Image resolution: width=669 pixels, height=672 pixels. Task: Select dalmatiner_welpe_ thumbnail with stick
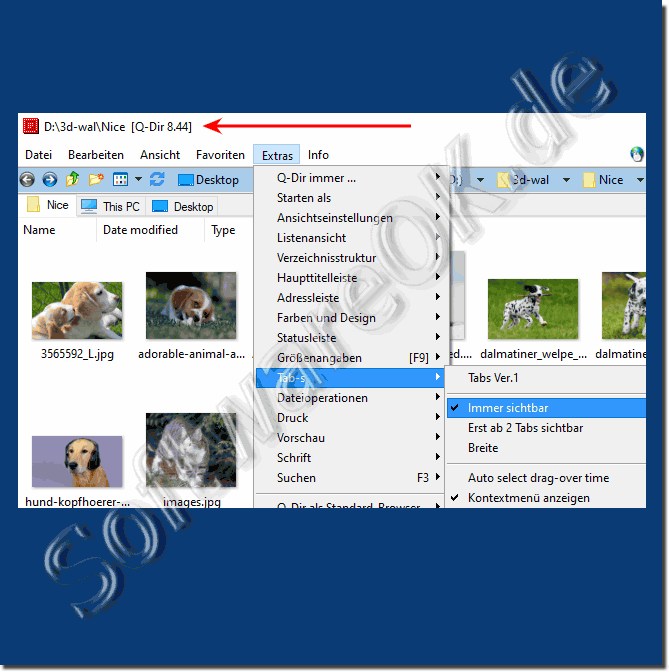pos(533,309)
